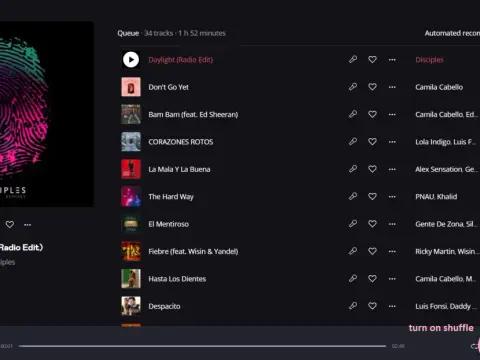Screen dimensions: 480x360
Task: Favorite Fiebre (feat. Wisin & Yandel)
Action: [372, 251]
